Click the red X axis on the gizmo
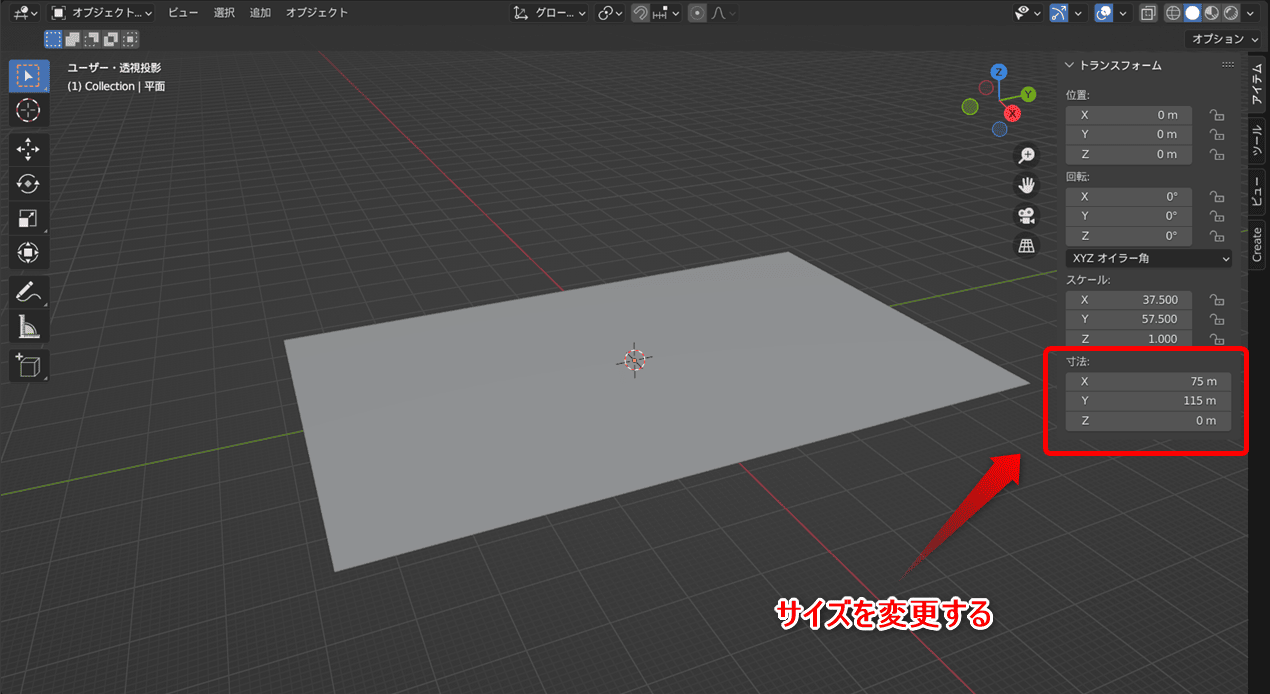Viewport: 1270px width, 694px height. [x=1012, y=113]
